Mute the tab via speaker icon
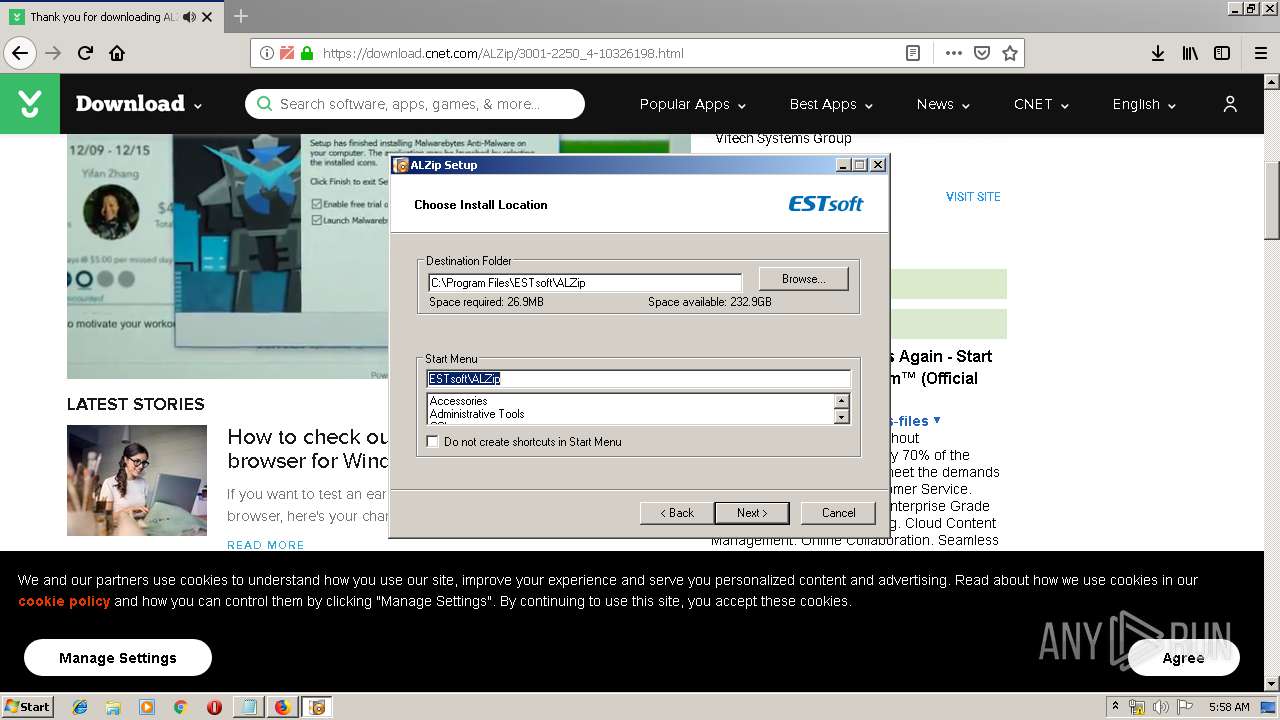Image resolution: width=1280 pixels, height=720 pixels. (x=190, y=17)
